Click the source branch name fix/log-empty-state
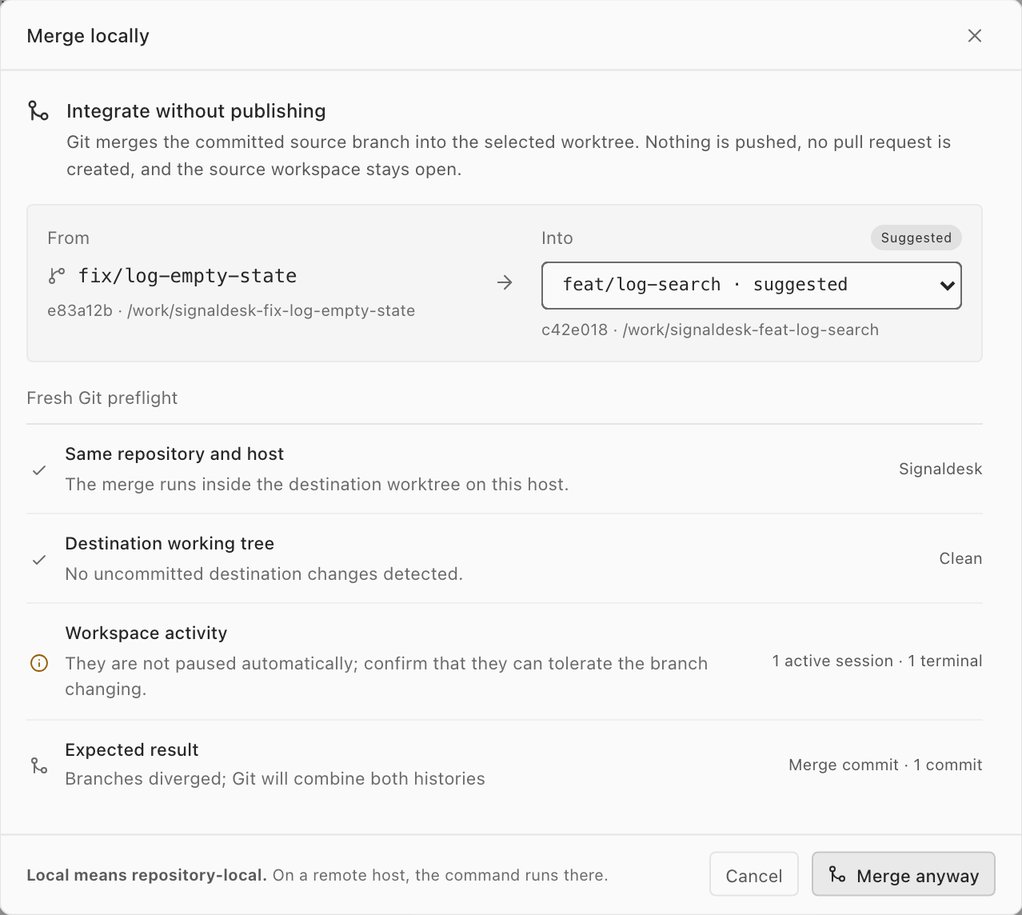Image resolution: width=1022 pixels, height=915 pixels. point(187,276)
